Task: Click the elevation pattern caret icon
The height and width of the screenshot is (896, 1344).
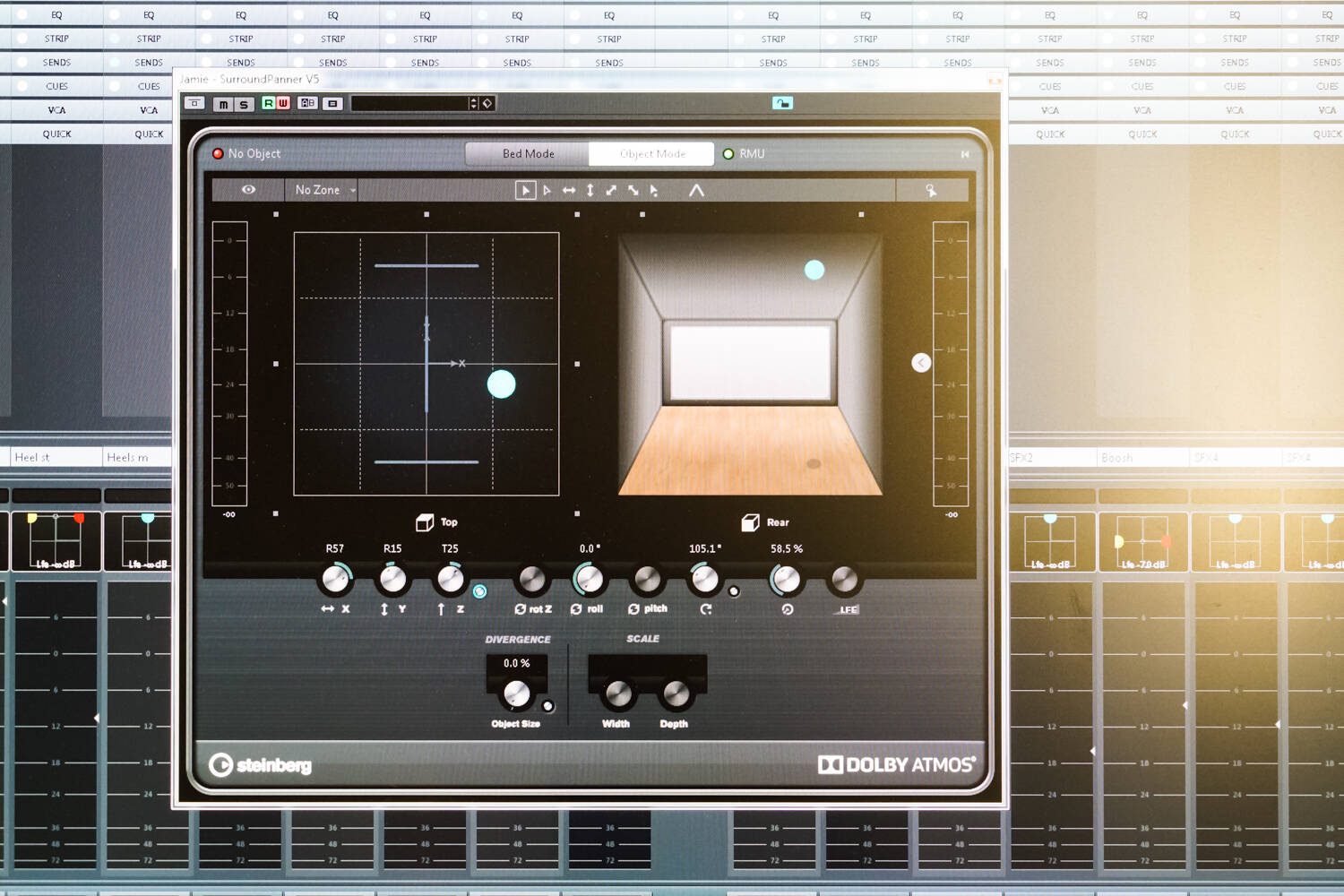Action: (x=696, y=190)
